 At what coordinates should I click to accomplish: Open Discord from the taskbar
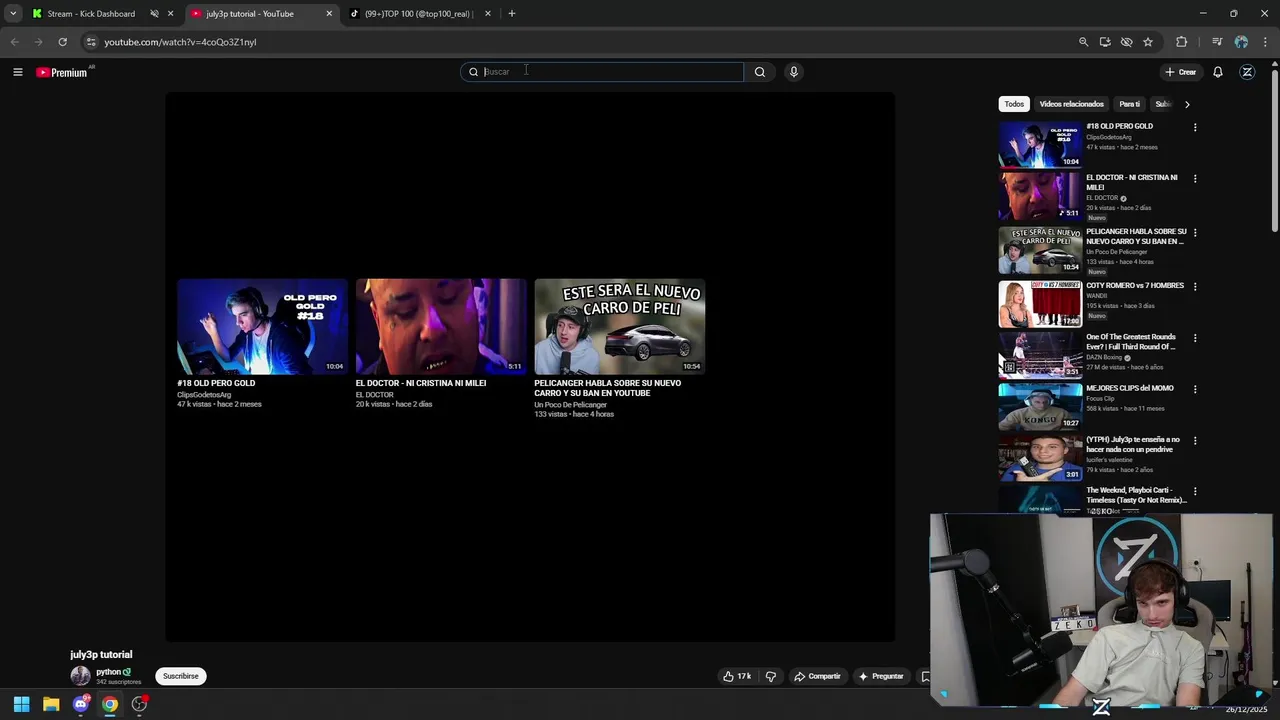pyautogui.click(x=81, y=704)
